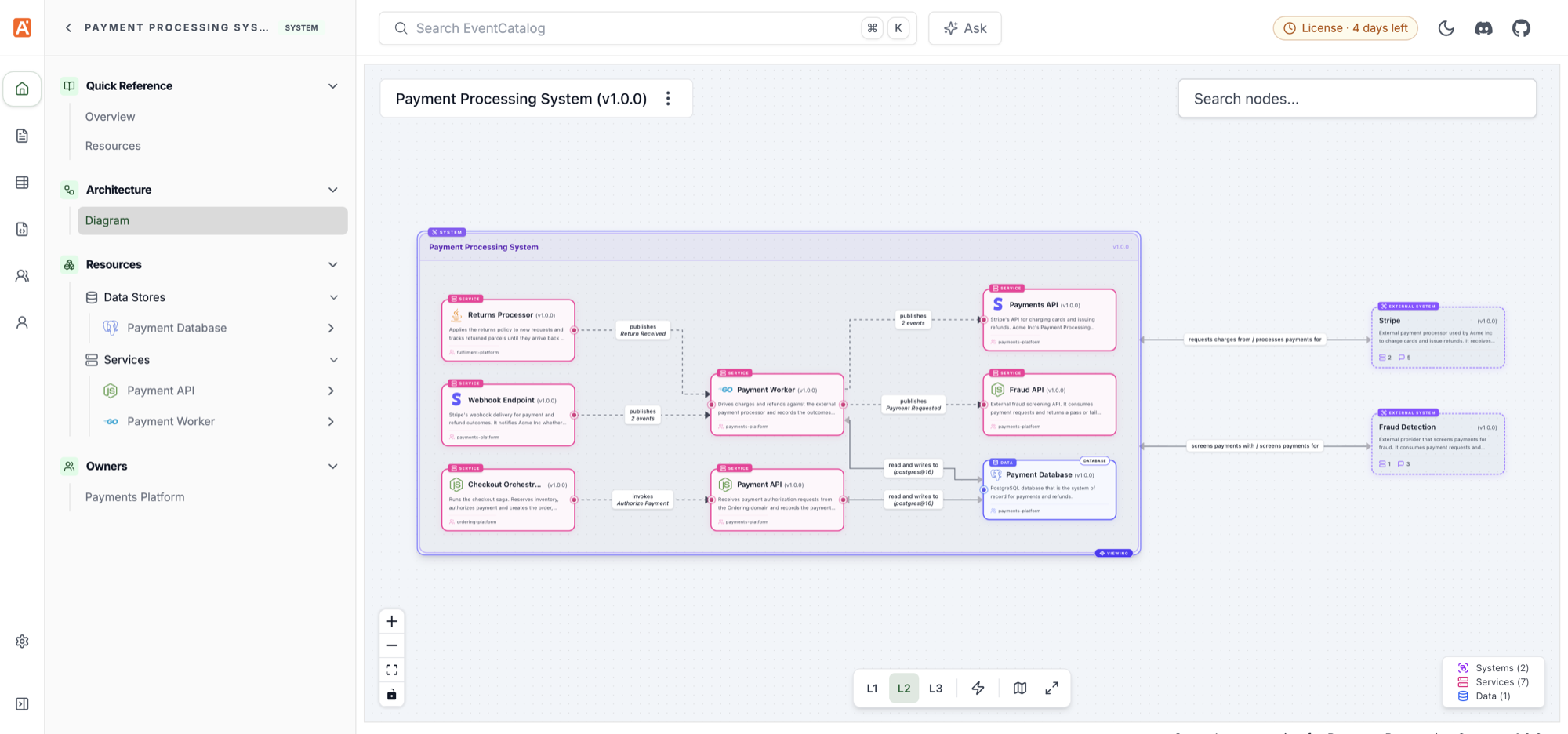
Task: Select the Fraud API service node
Action: pyautogui.click(x=1049, y=405)
